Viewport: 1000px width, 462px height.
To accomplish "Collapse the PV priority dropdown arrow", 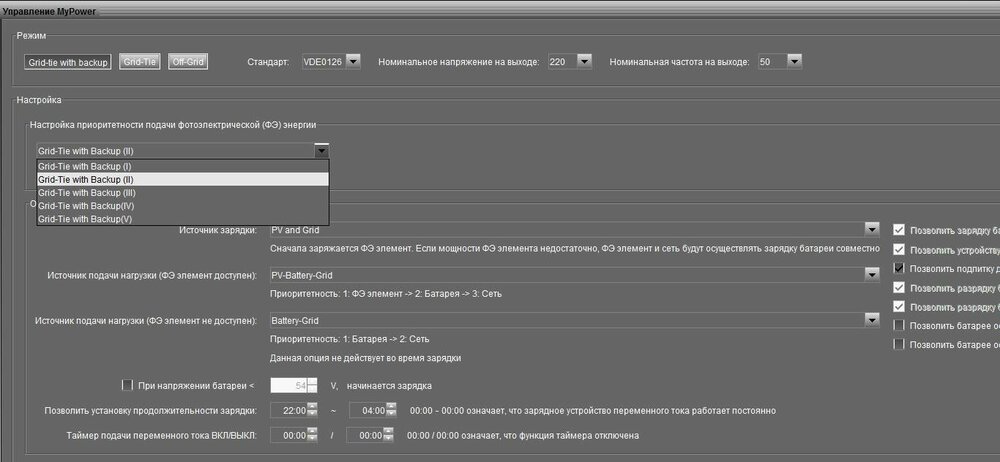I will point(322,151).
